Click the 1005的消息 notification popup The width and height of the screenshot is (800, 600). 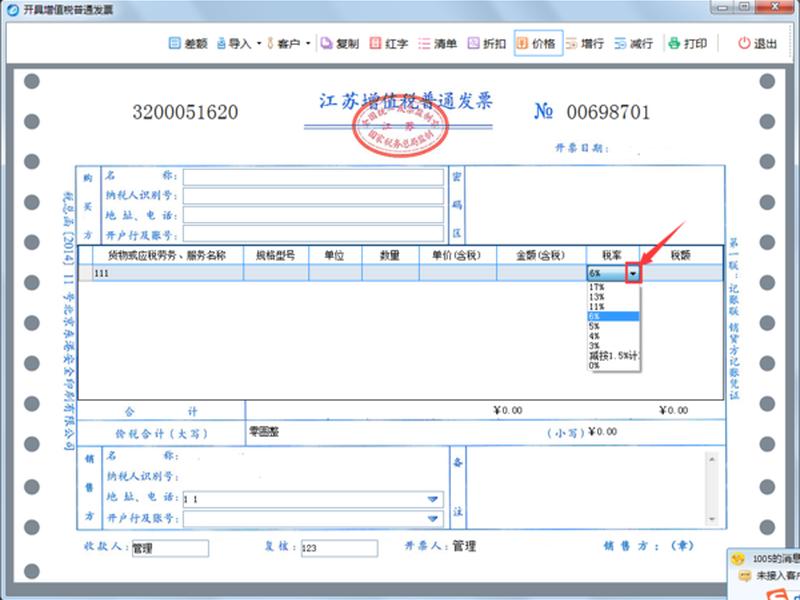click(x=764, y=560)
